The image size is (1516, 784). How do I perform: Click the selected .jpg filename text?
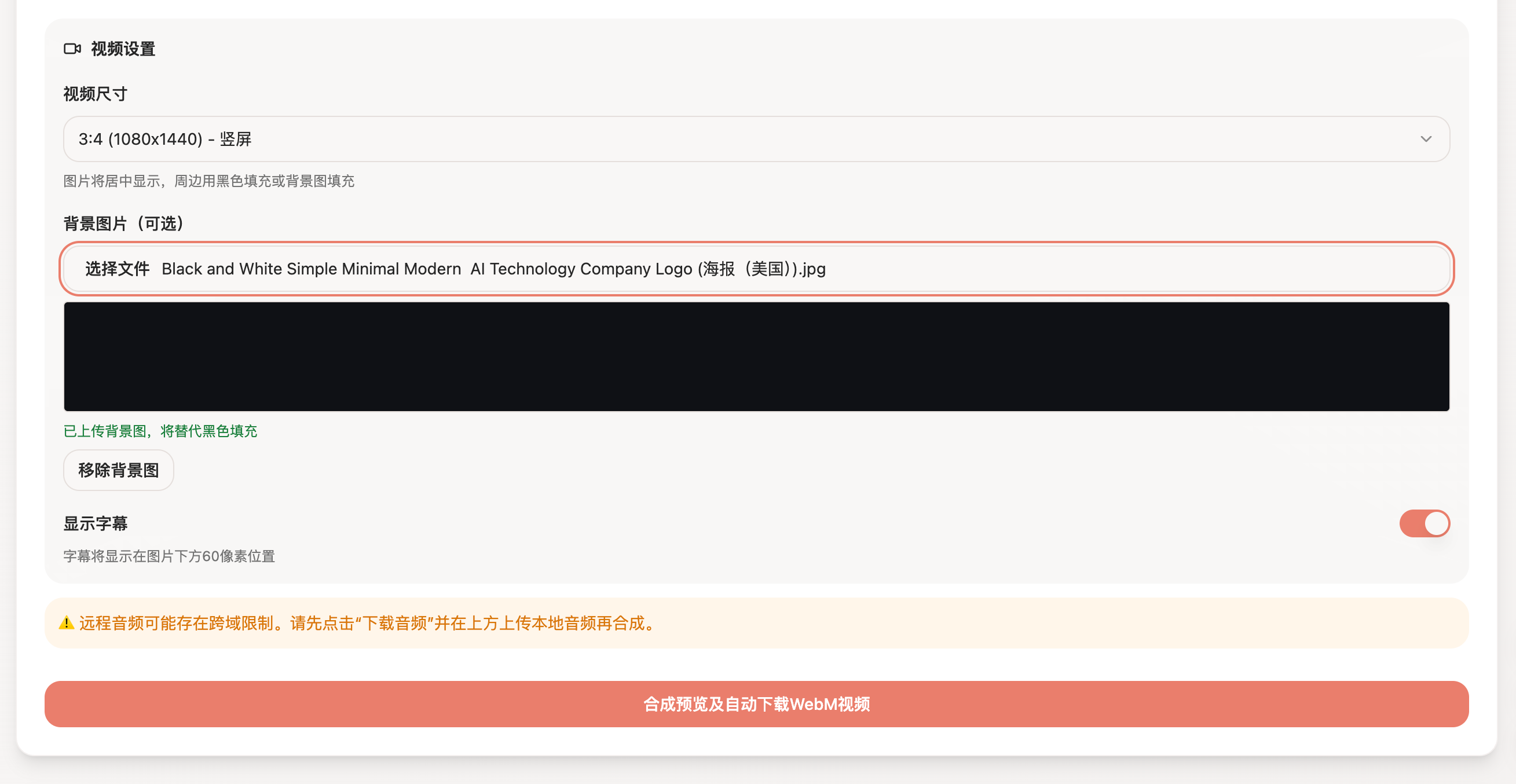(x=493, y=269)
